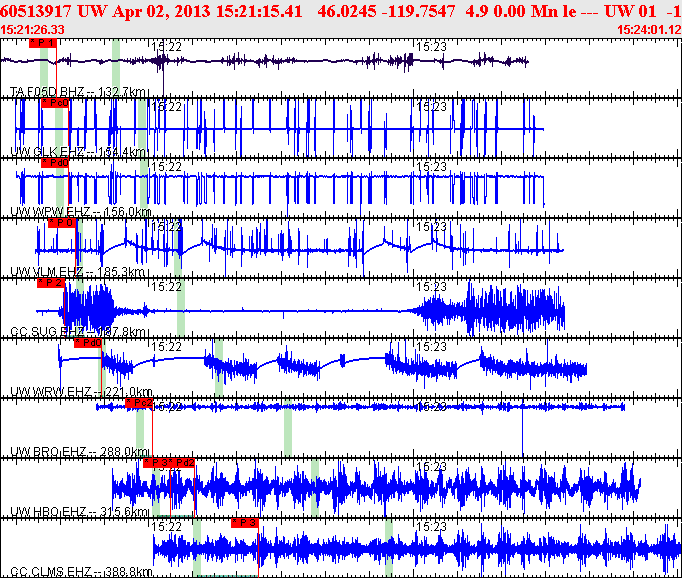Select the P 3 pick flag on CC CLMS

coord(245,523)
